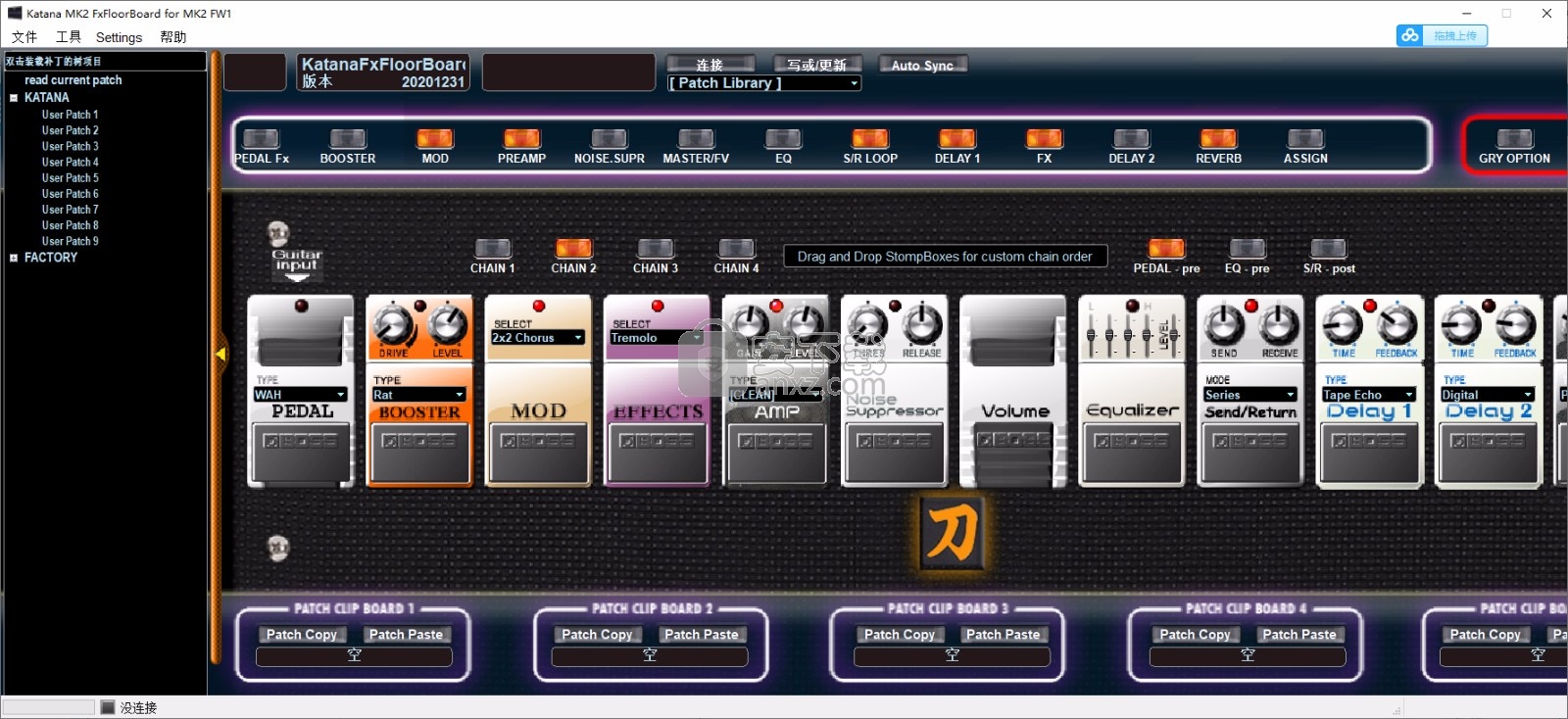Toggle the DELAY 1 switch
The image size is (1568, 719).
click(x=957, y=139)
